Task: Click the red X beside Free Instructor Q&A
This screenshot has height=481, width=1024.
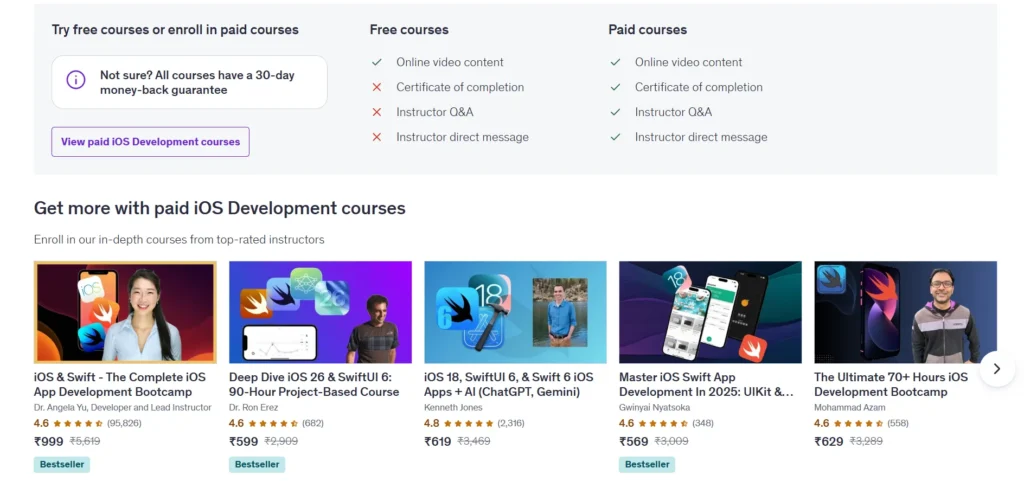Action: pyautogui.click(x=377, y=112)
